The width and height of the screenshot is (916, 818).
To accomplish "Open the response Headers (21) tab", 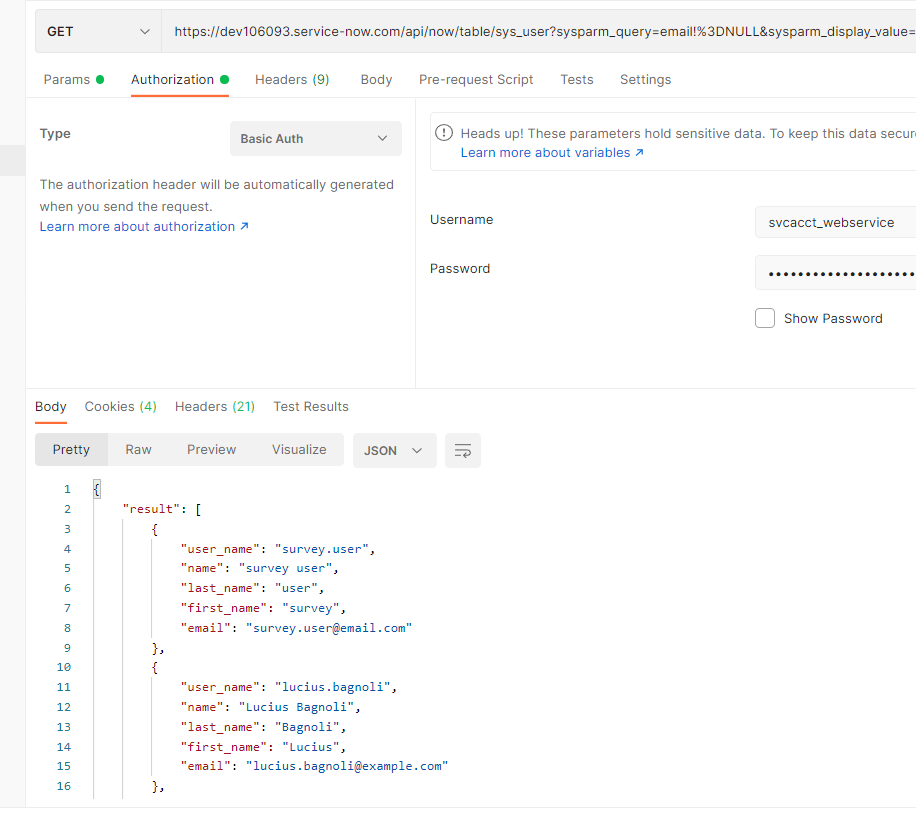I will coord(215,407).
